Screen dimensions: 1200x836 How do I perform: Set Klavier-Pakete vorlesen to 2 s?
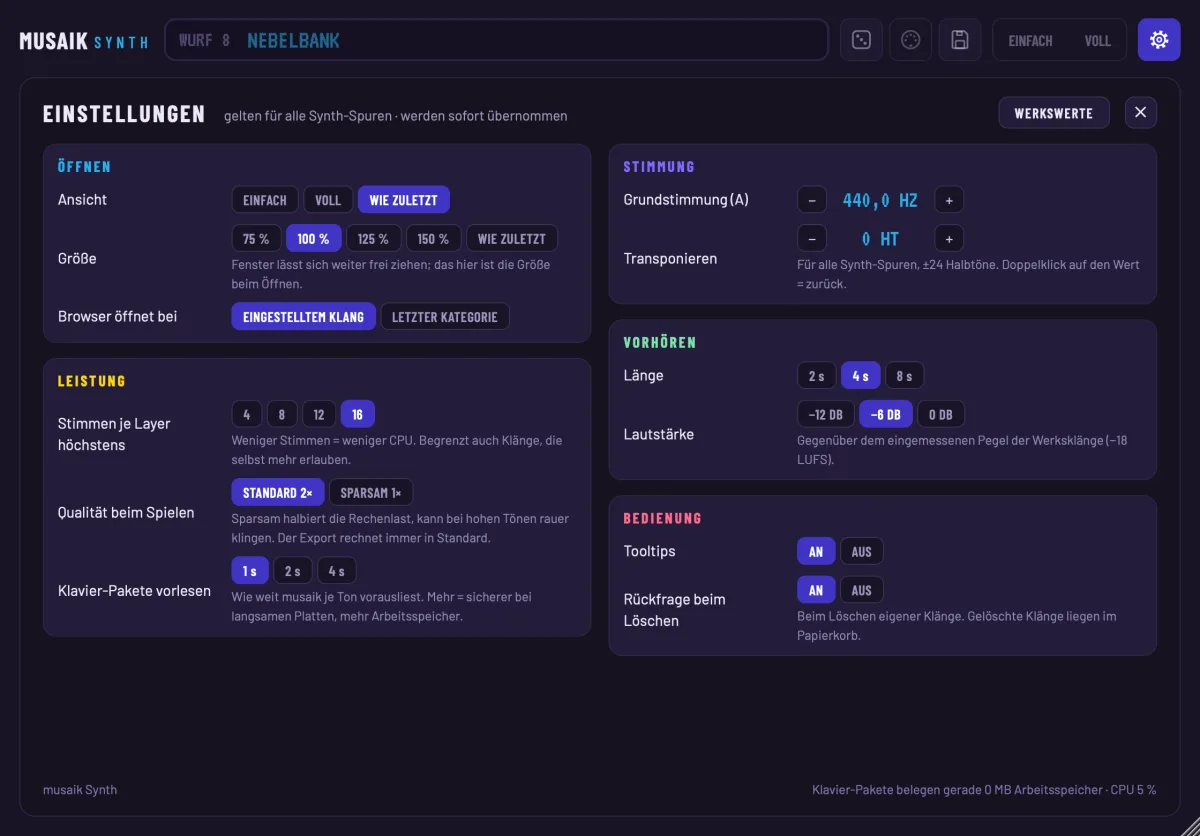pyautogui.click(x=293, y=571)
